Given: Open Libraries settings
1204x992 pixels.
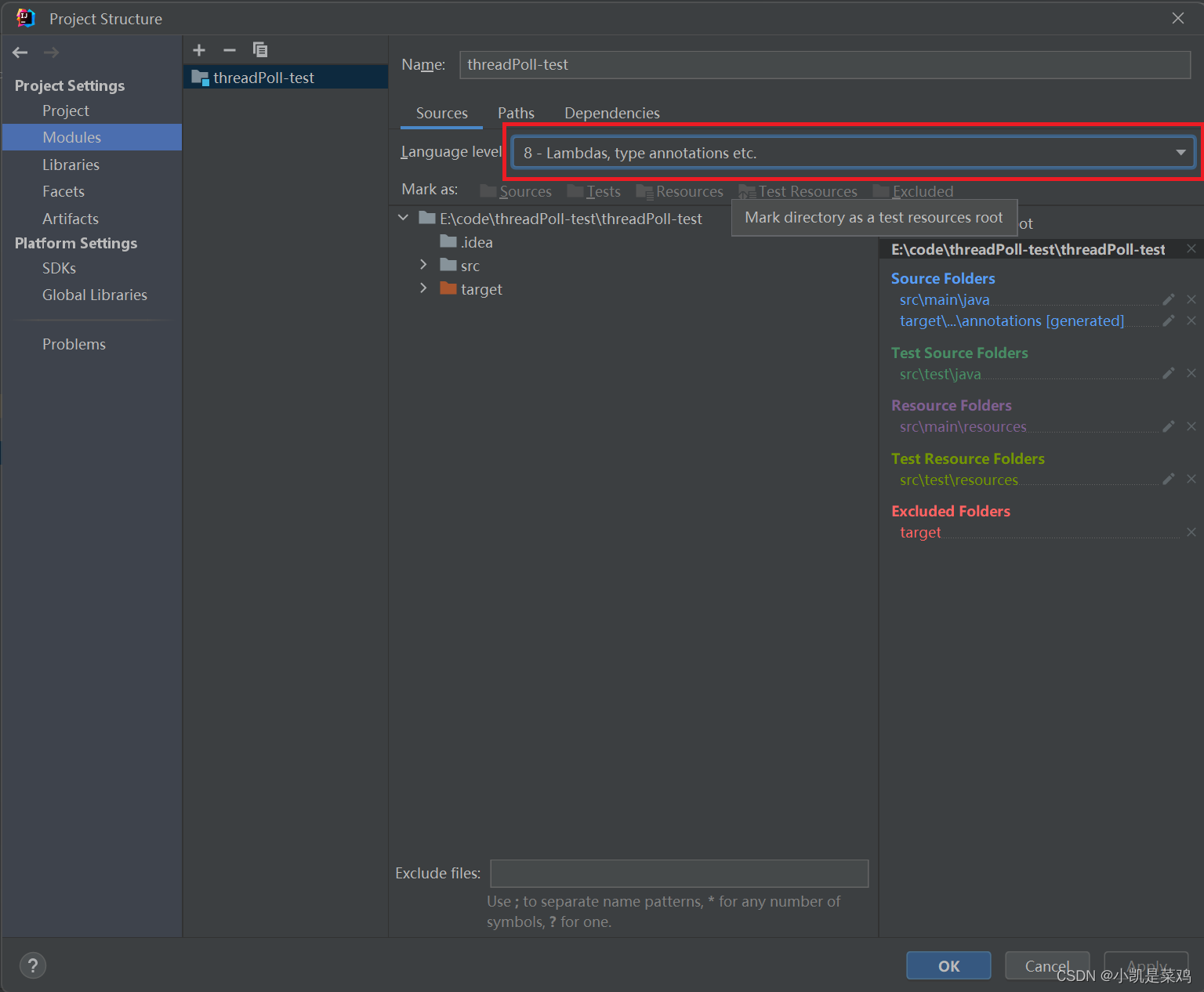Looking at the screenshot, I should [71, 165].
